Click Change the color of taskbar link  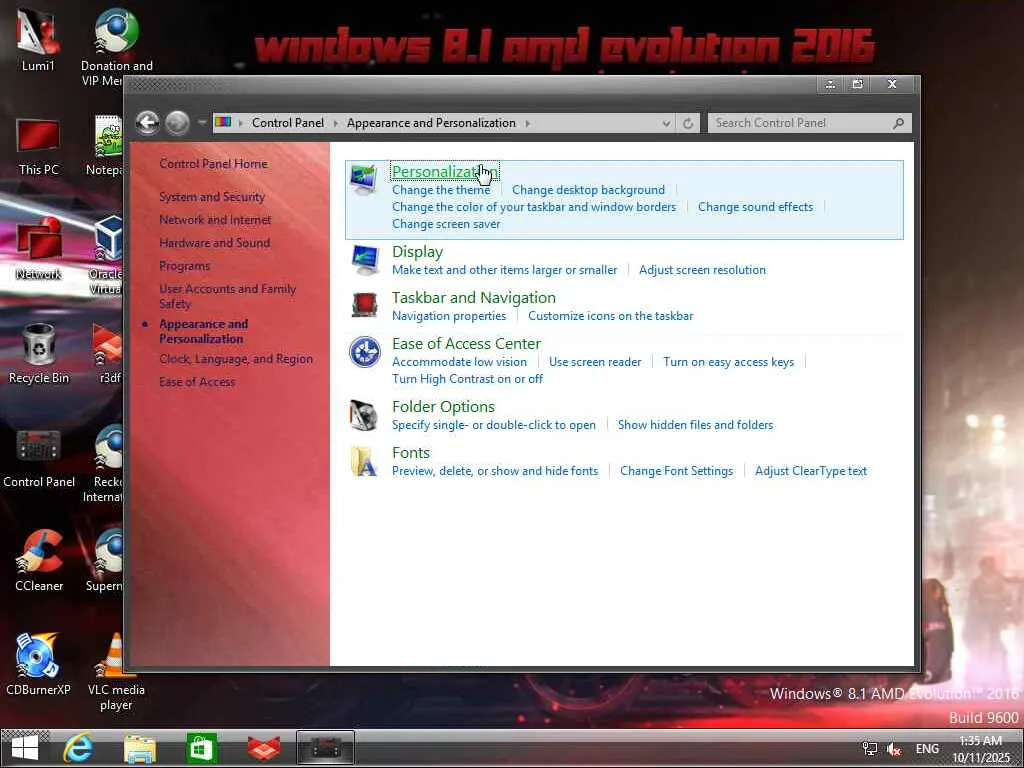click(x=534, y=206)
